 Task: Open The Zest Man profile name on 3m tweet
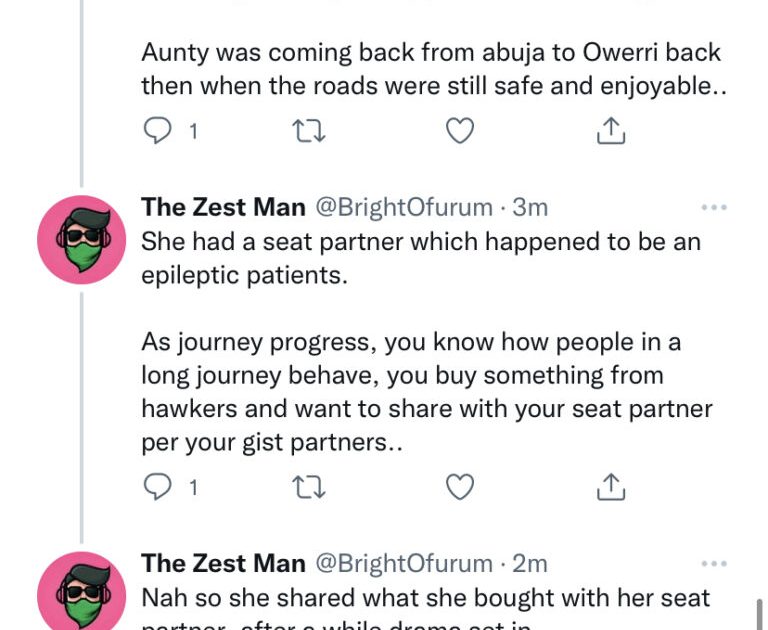pyautogui.click(x=223, y=208)
